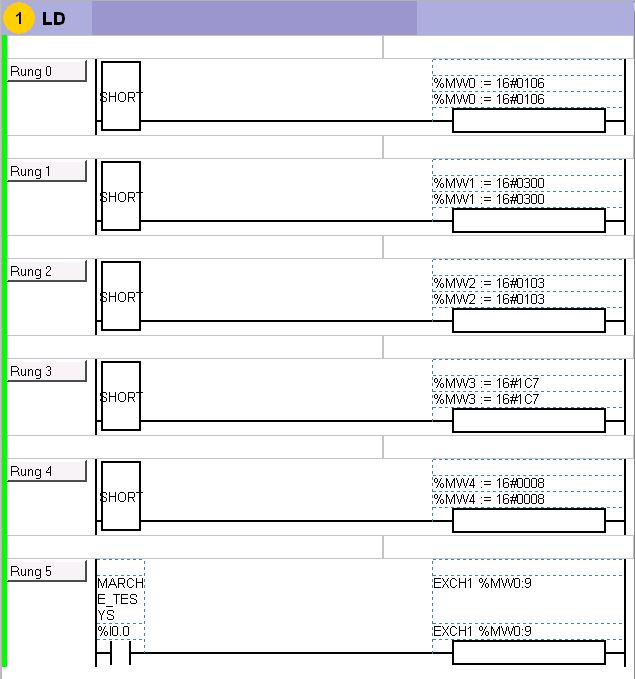This screenshot has width=635, height=679.
Task: Select Rung 0 operation block box
Action: (x=529, y=121)
